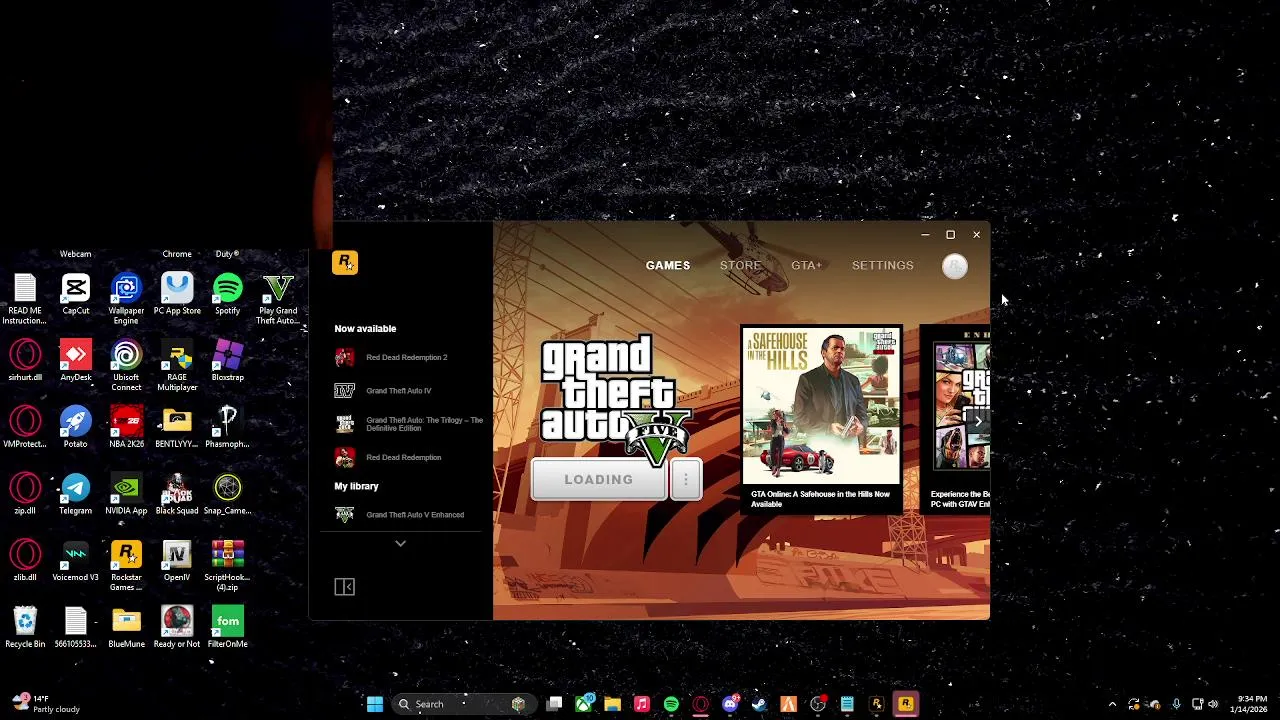The image size is (1280, 720).
Task: Open CapCut desktop shortcut
Action: pyautogui.click(x=76, y=294)
